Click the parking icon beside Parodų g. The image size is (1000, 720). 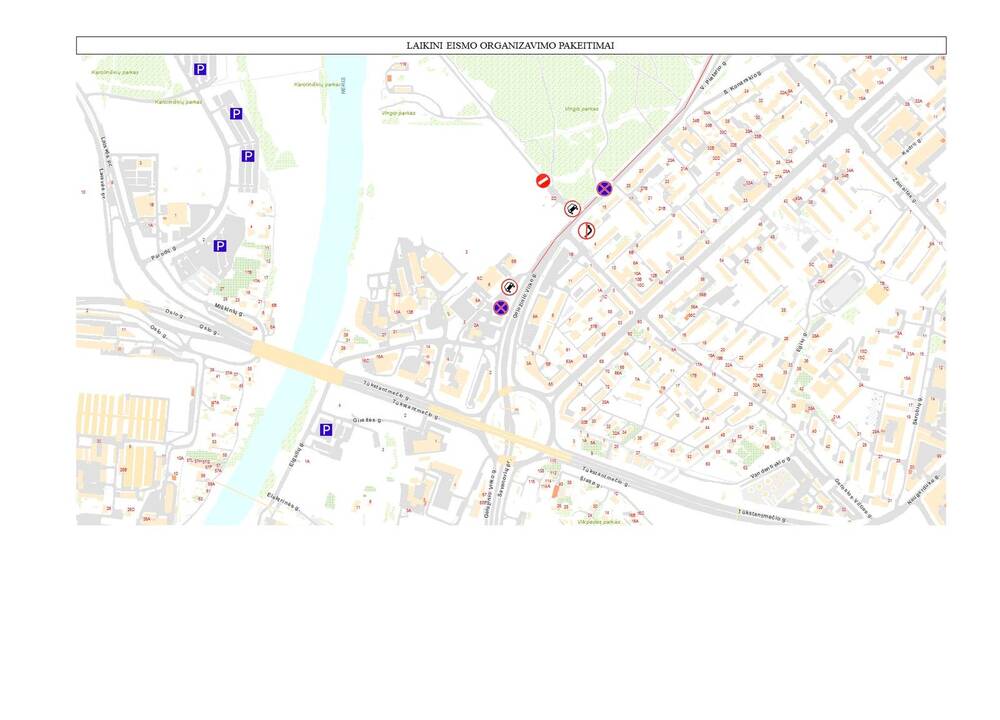click(x=220, y=246)
